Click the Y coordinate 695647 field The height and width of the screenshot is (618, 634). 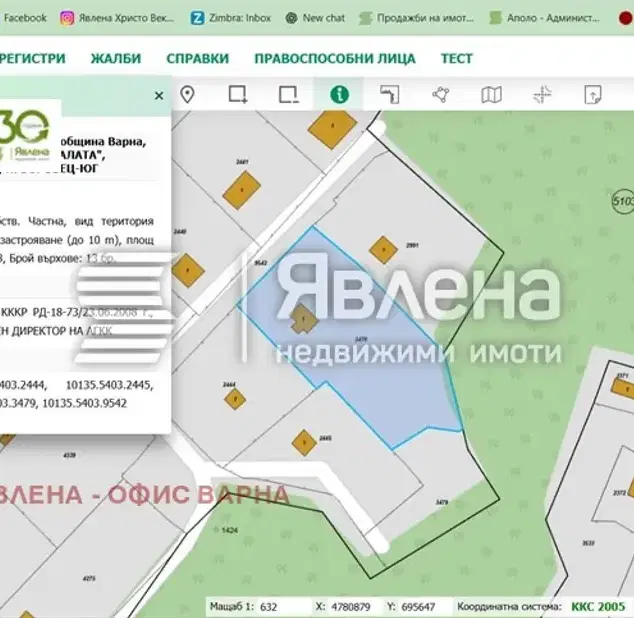click(x=423, y=607)
